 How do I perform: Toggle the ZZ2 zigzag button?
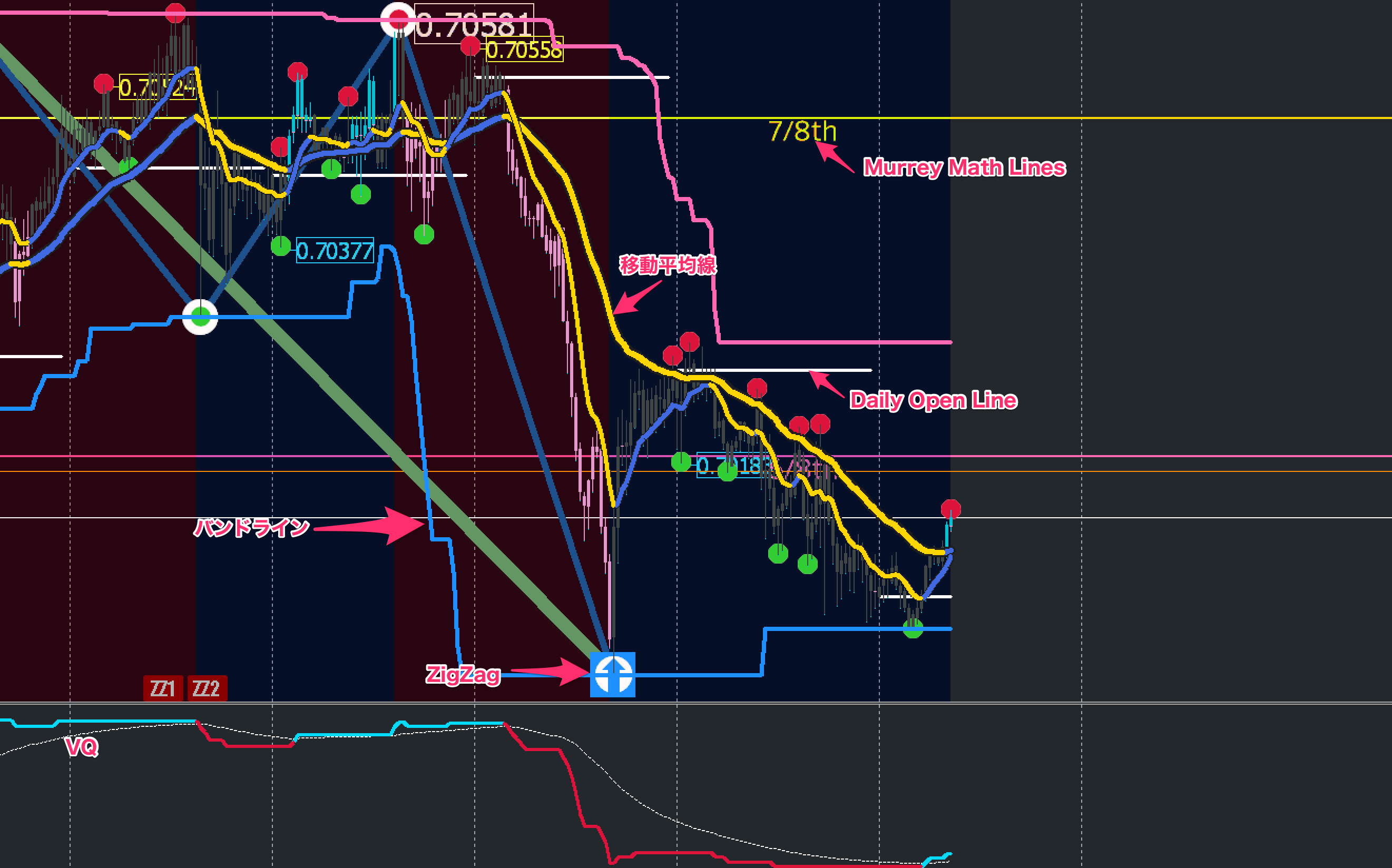coord(207,688)
